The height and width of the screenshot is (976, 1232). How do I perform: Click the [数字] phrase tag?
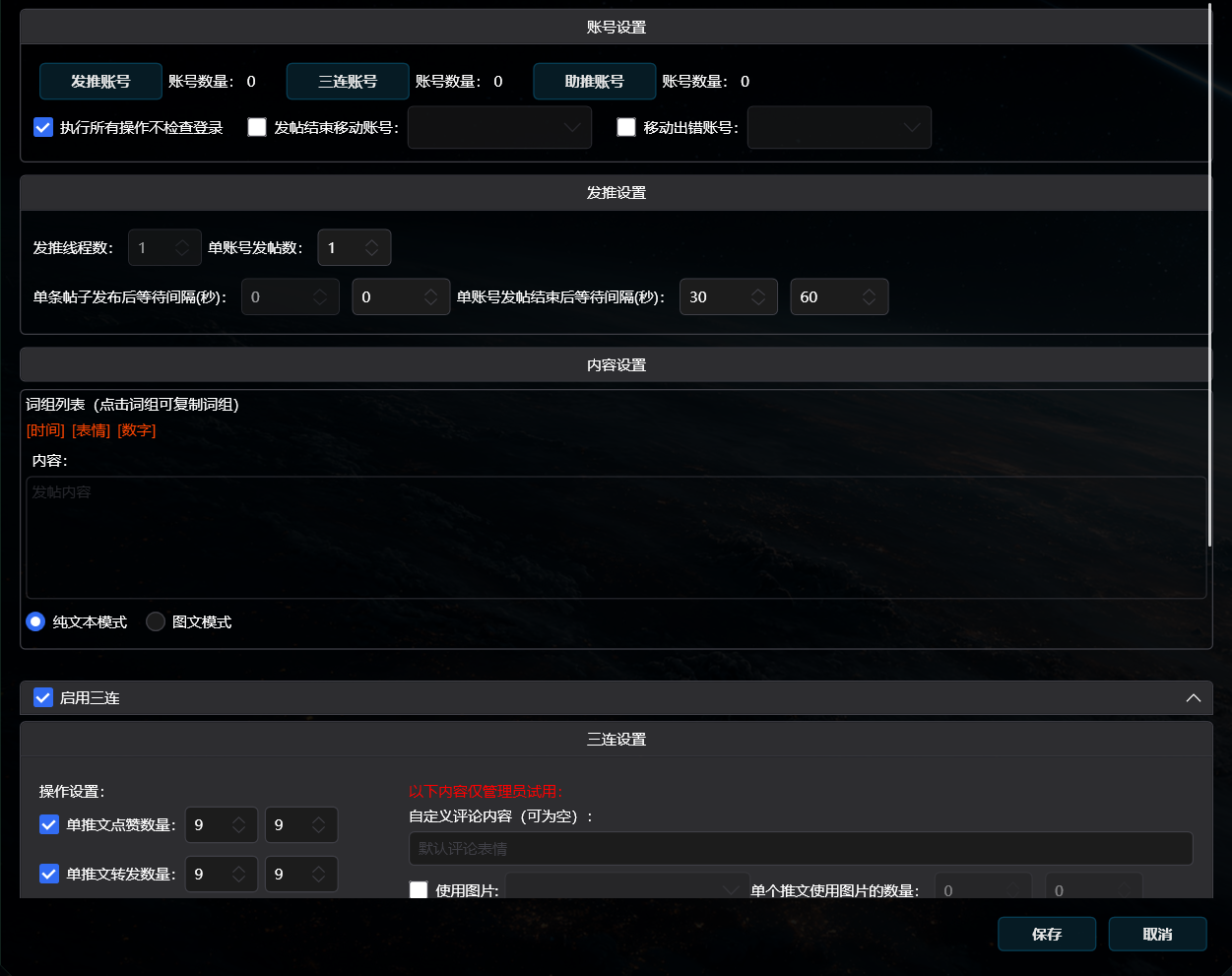coord(137,430)
